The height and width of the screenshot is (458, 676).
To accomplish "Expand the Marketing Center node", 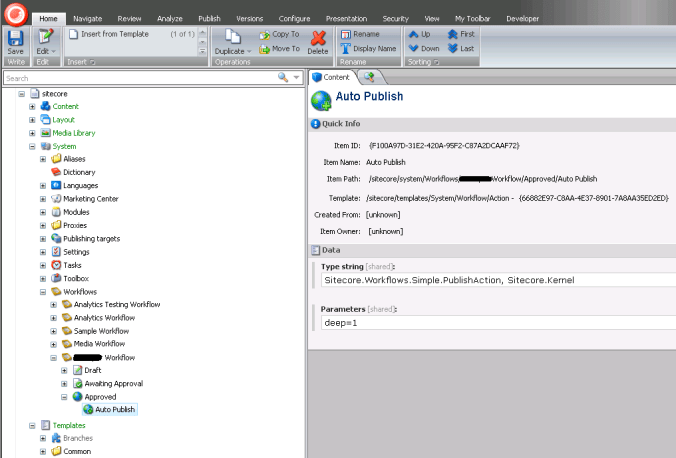I will [x=43, y=199].
